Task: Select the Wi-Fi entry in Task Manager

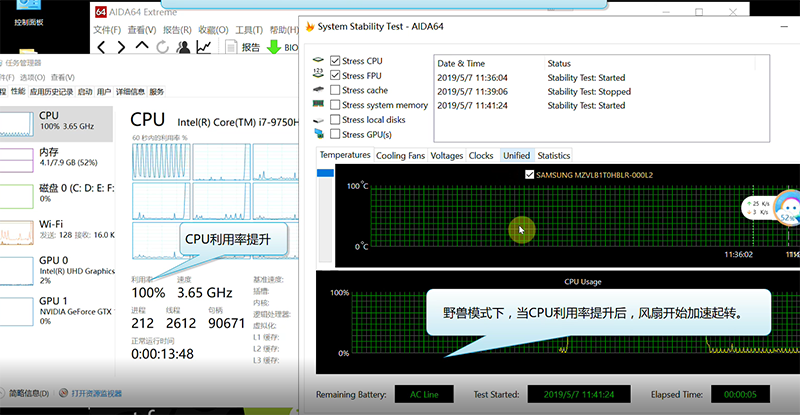Action: point(56,232)
